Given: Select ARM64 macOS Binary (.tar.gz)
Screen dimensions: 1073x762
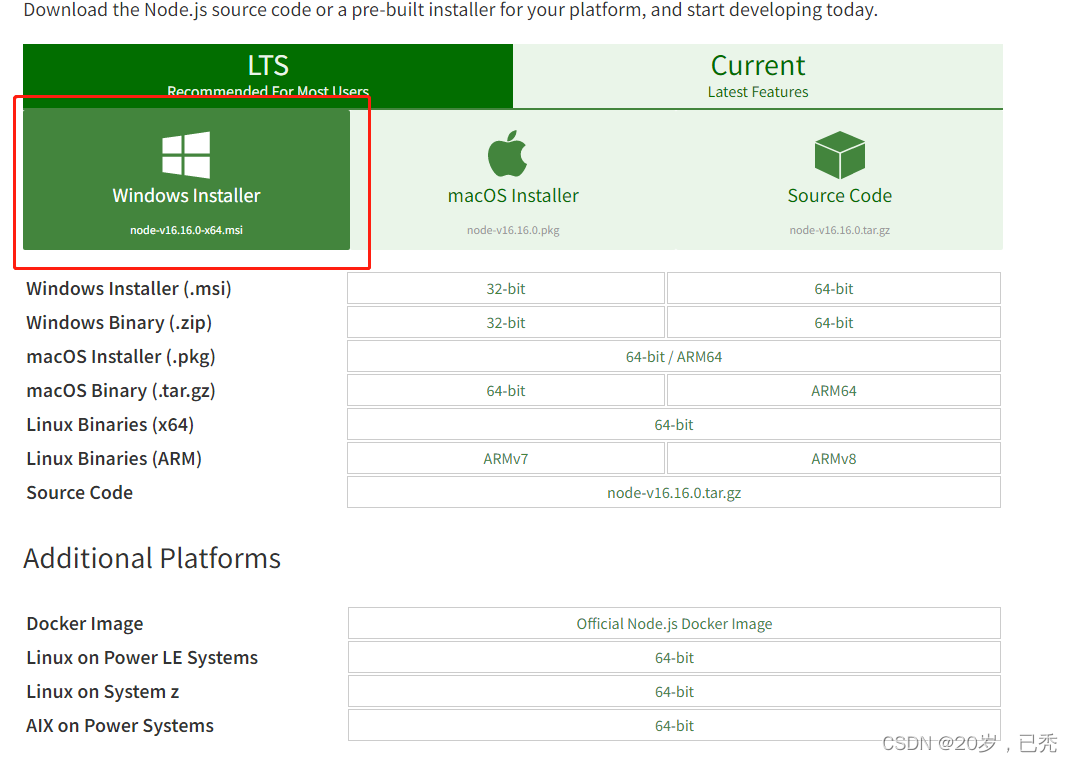Looking at the screenshot, I should click(833, 391).
